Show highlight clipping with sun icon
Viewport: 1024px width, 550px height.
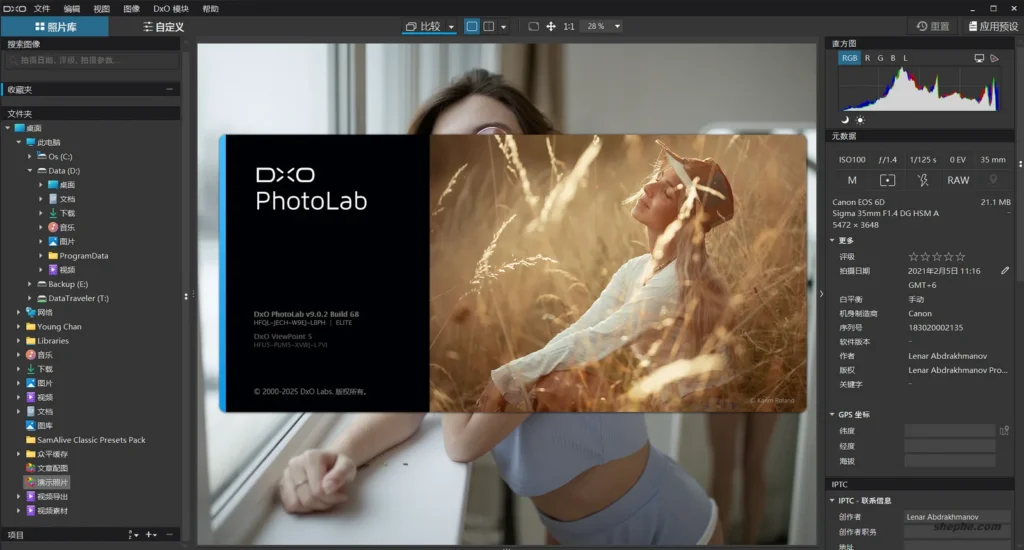(x=860, y=120)
